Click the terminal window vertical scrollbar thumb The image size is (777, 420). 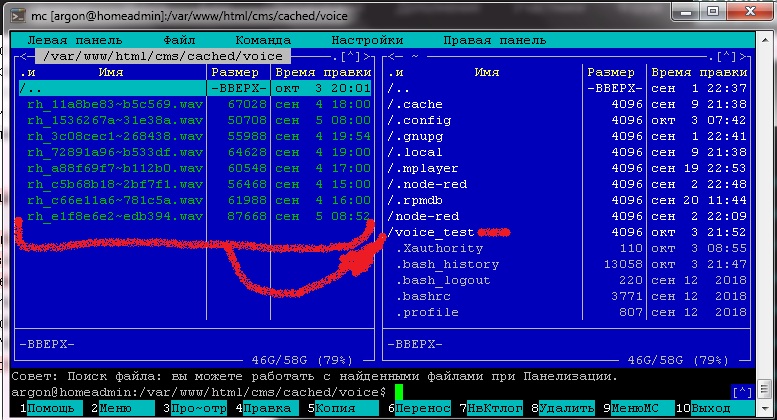tap(764, 388)
